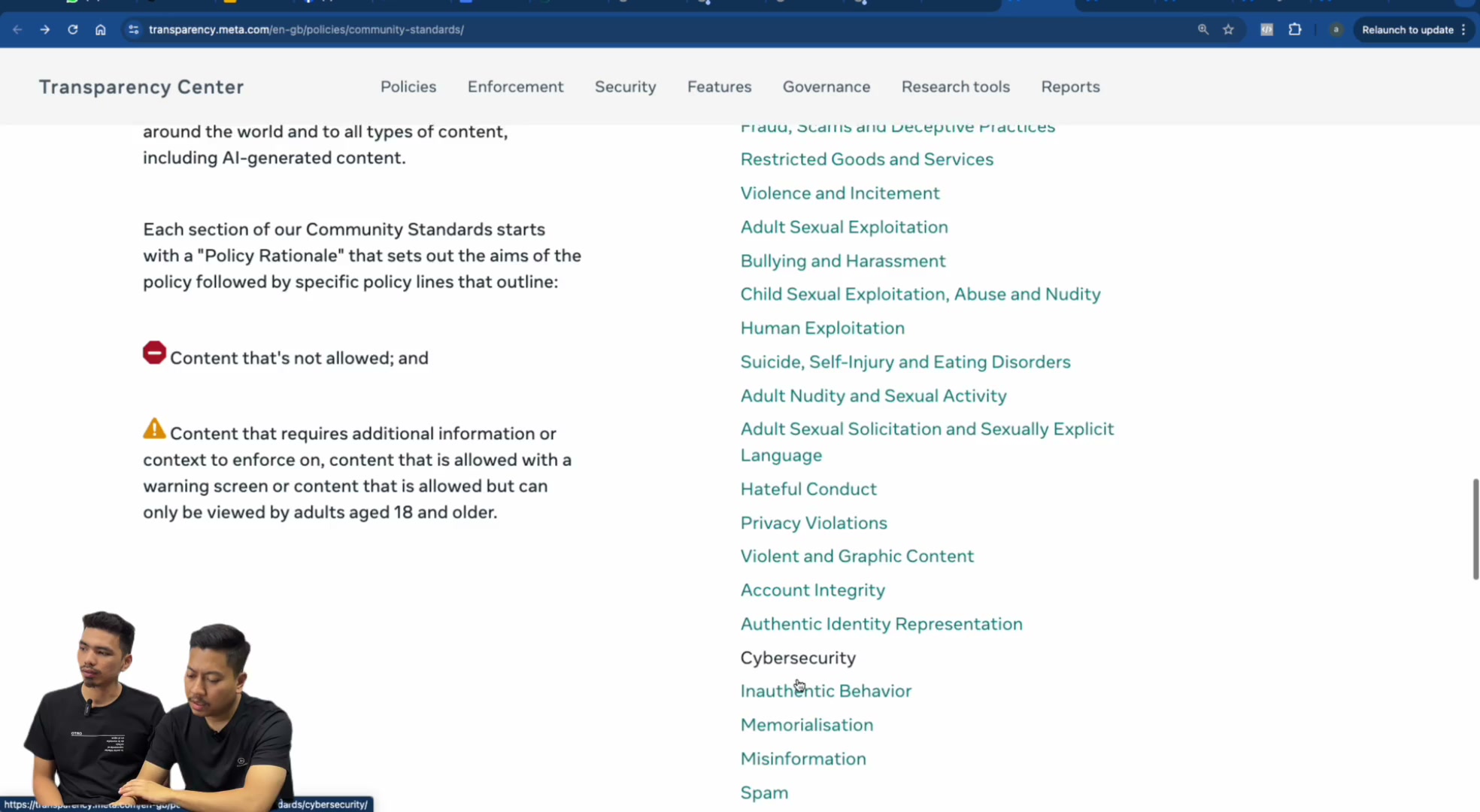Click the user profile avatar icon
This screenshot has width=1480, height=812.
[1336, 30]
